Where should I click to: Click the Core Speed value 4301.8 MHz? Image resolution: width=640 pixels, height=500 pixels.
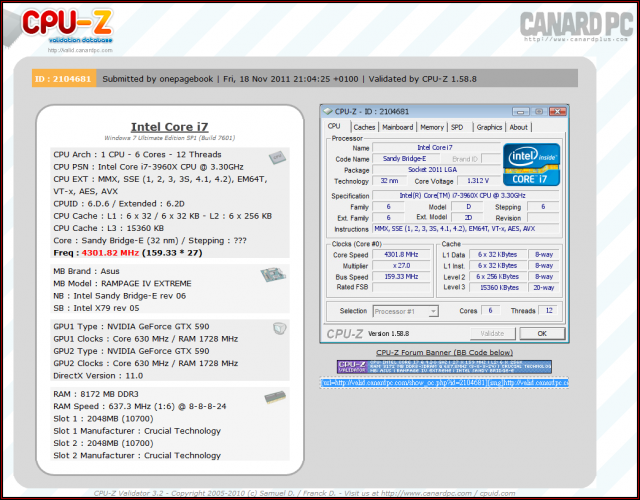[x=401, y=255]
